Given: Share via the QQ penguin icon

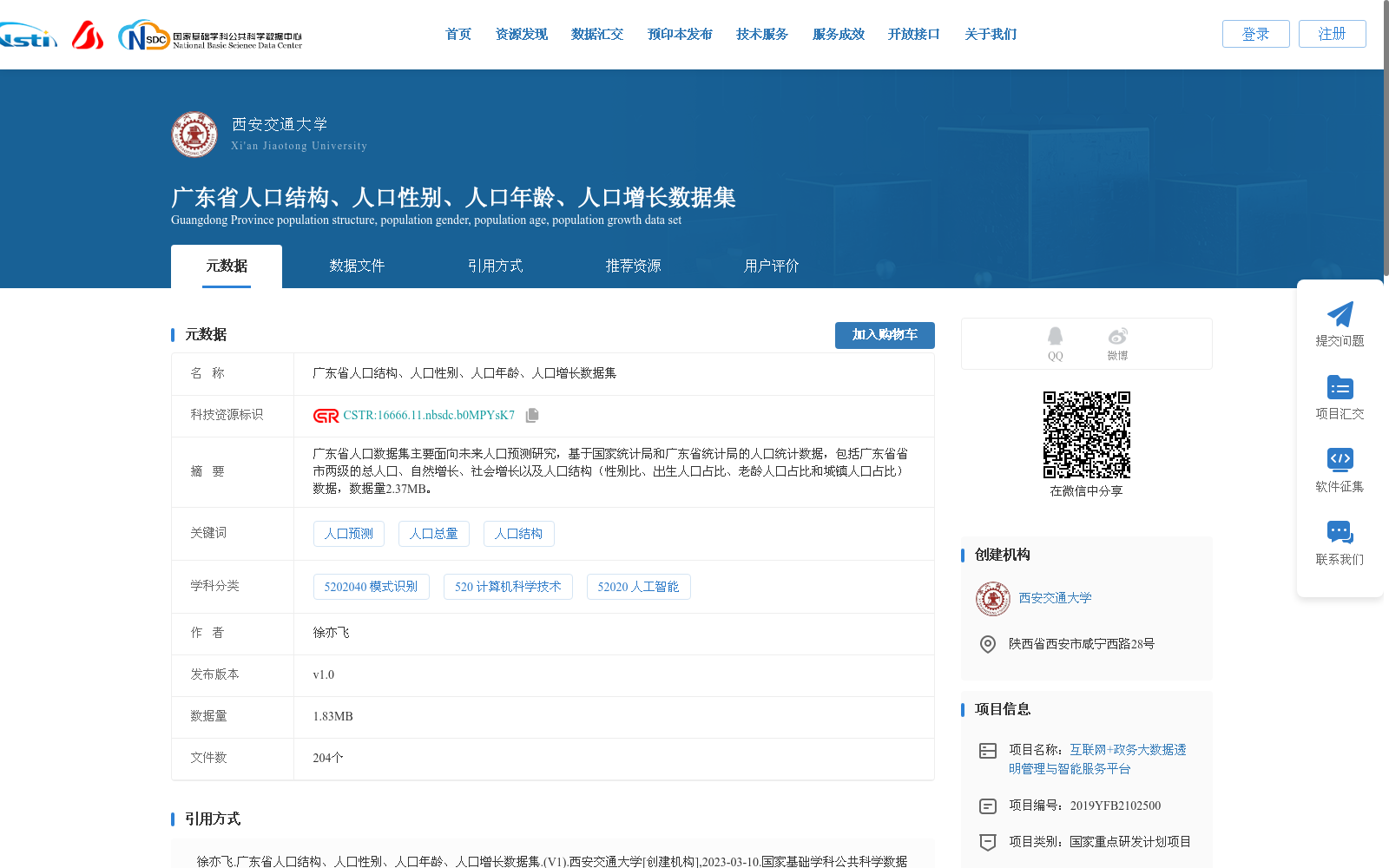Looking at the screenshot, I should tap(1055, 339).
